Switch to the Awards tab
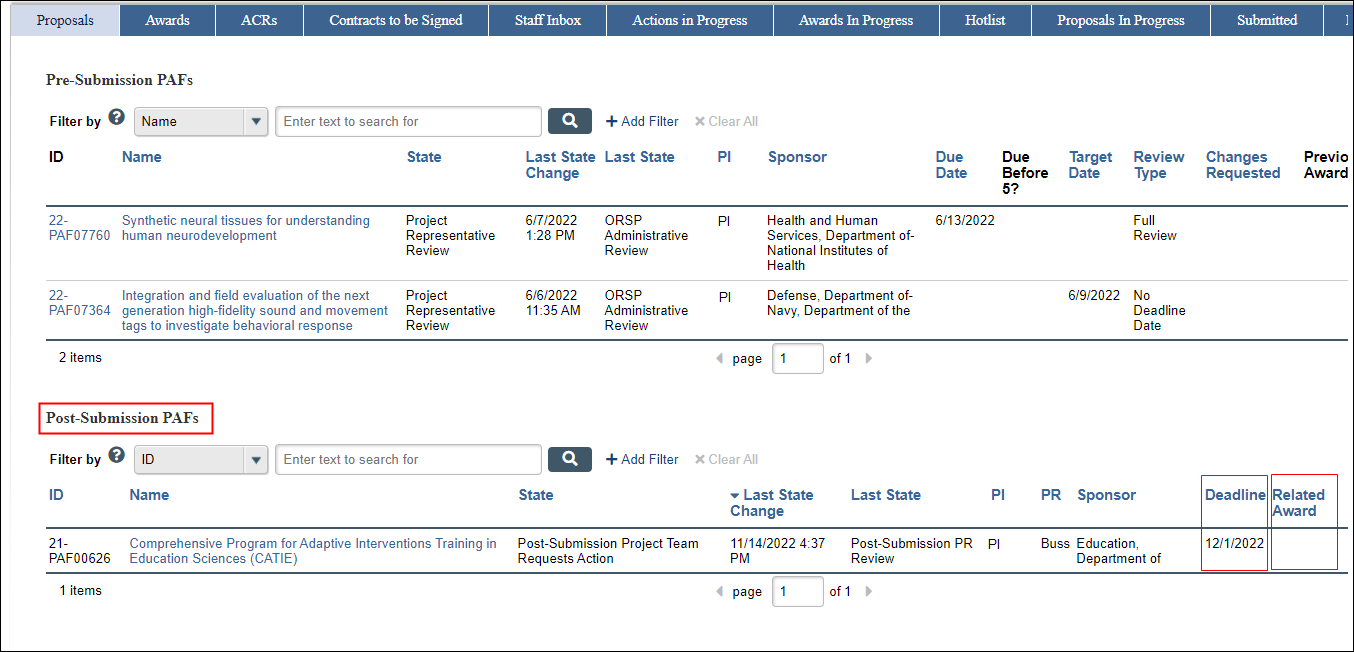 pos(167,19)
